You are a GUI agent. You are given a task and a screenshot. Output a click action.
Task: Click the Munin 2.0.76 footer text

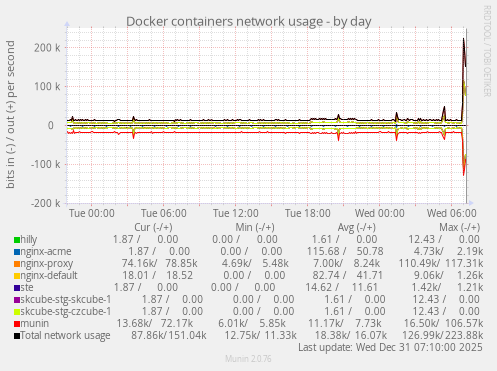[248, 359]
